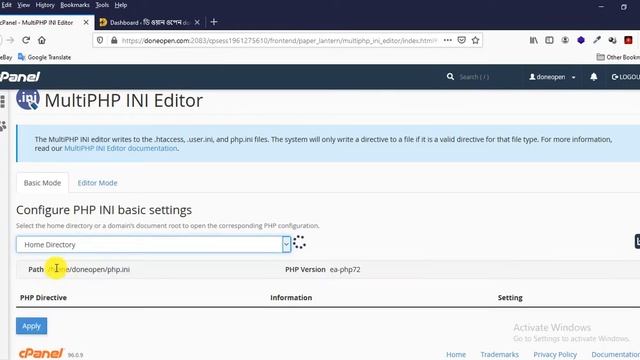
Task: Open the Bookmarks menu
Action: tap(75, 5)
